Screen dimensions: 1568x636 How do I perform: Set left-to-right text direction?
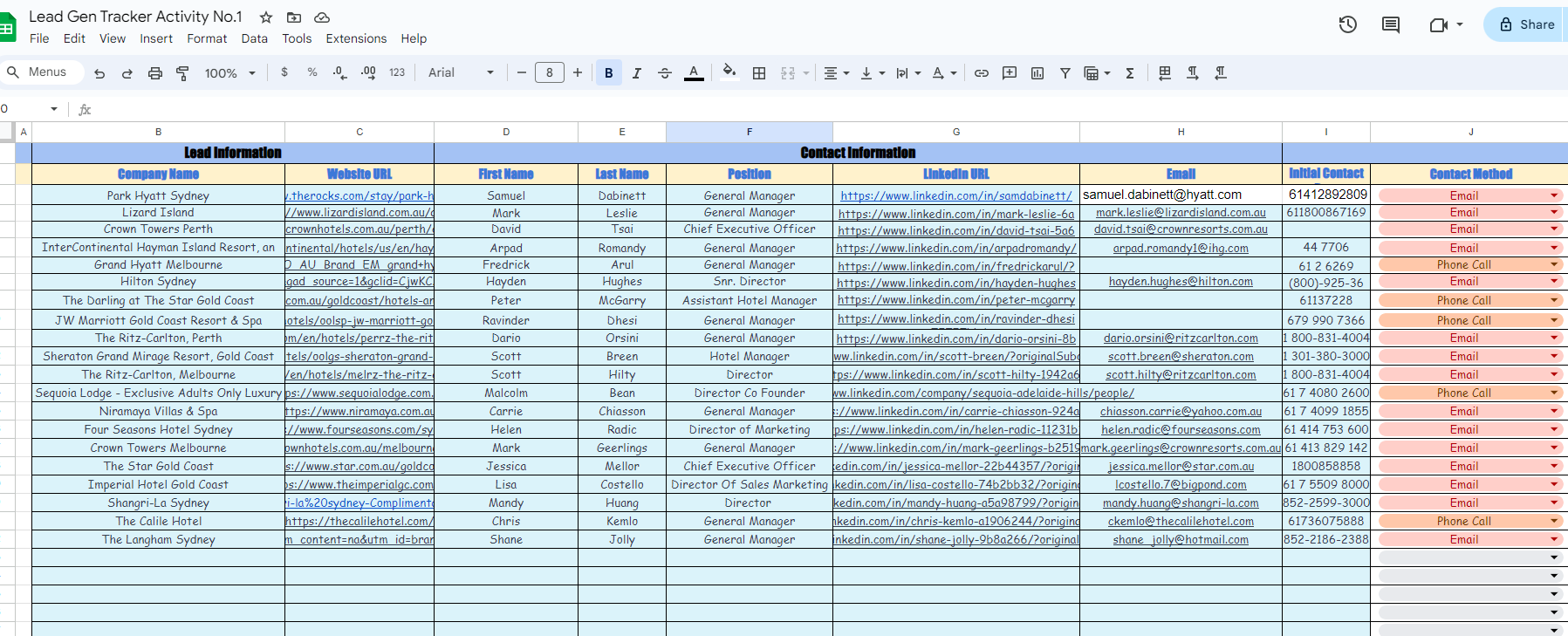(x=1193, y=73)
